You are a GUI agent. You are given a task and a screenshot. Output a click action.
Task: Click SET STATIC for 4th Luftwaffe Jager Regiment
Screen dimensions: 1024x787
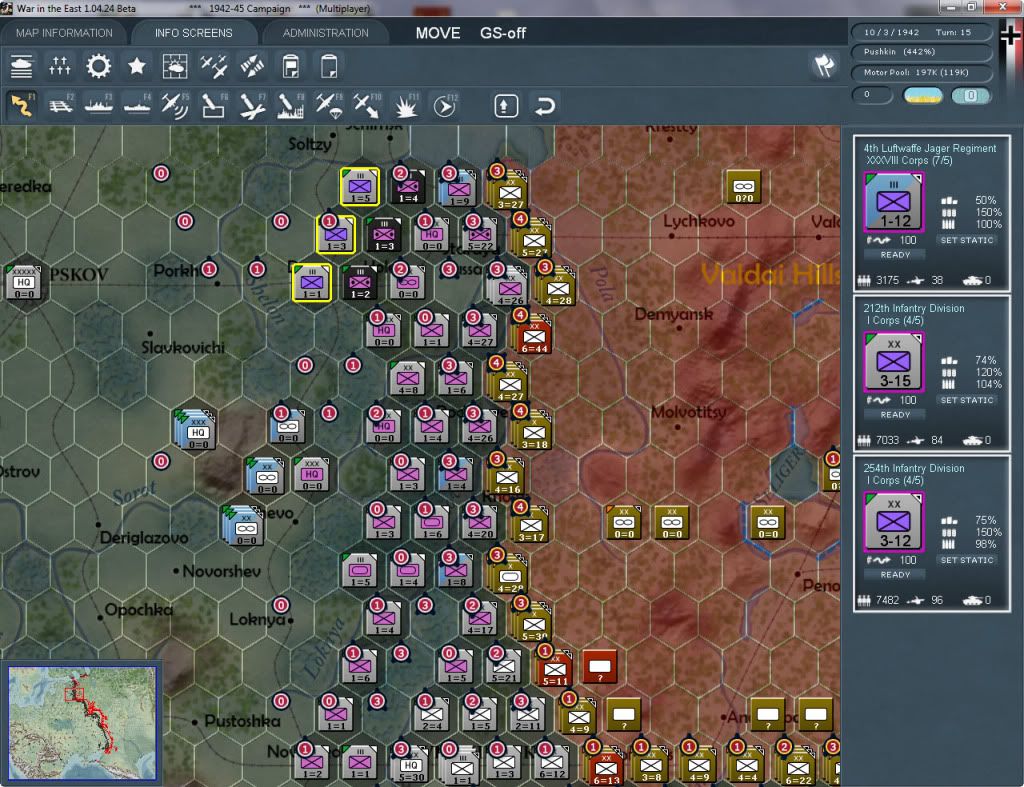[967, 240]
